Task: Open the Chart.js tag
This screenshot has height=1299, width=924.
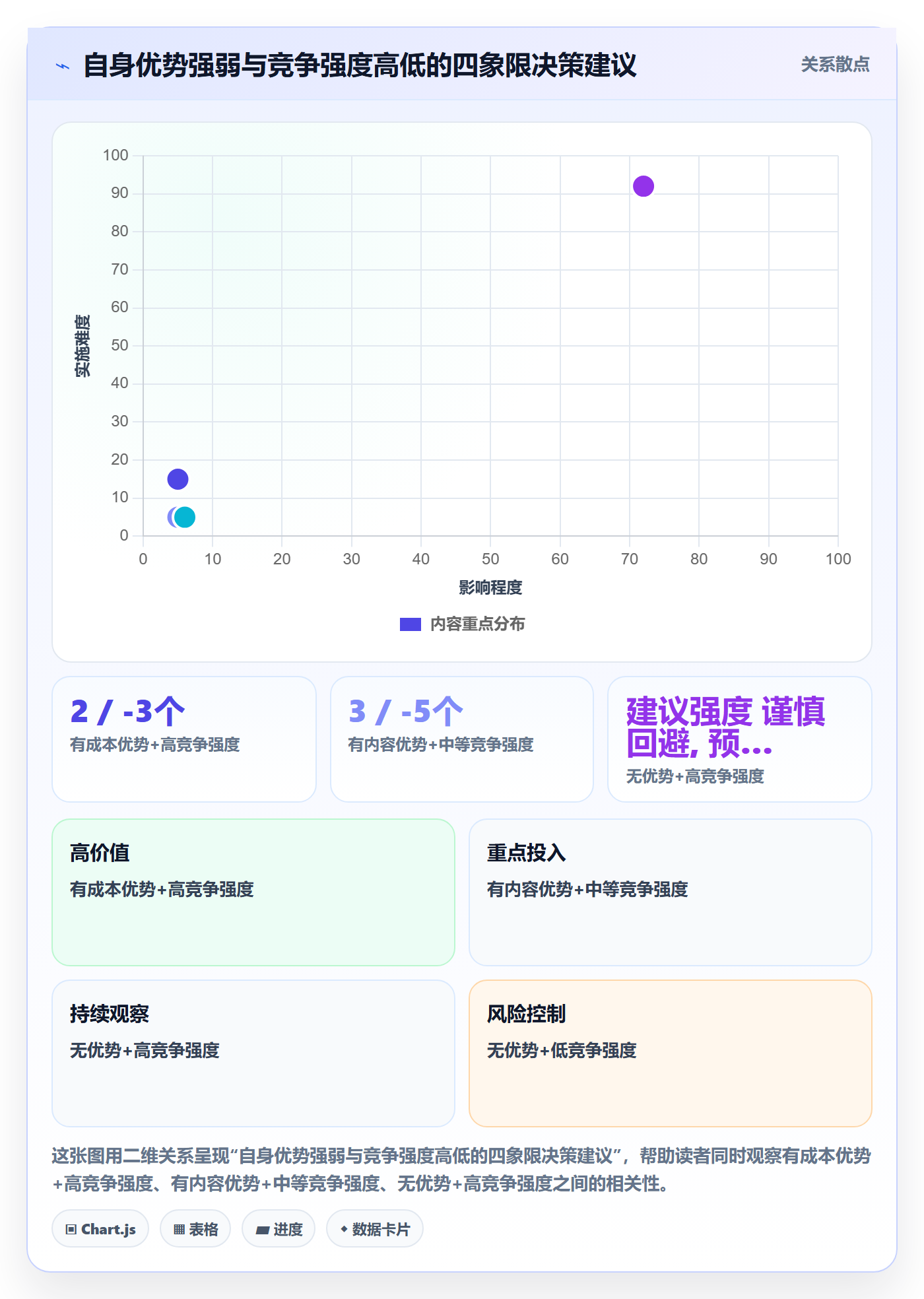Action: tap(100, 1229)
